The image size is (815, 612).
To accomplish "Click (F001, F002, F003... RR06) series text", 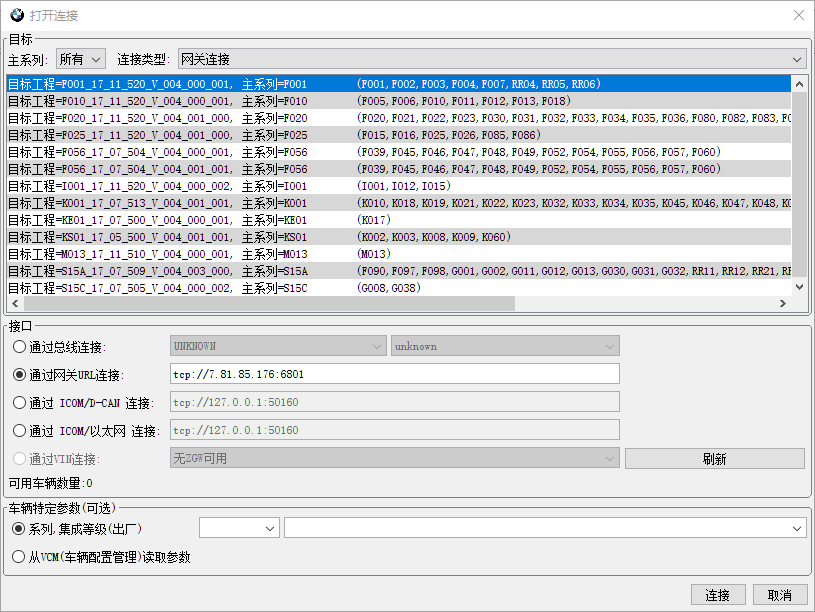I will click(x=479, y=84).
